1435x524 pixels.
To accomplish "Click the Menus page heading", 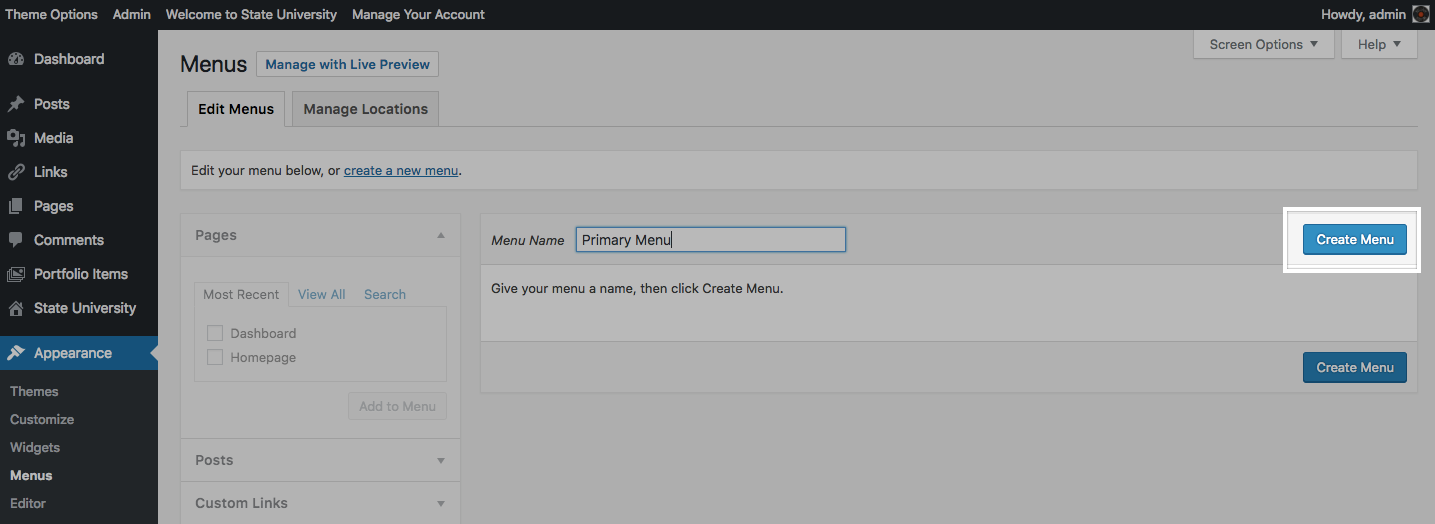I will [213, 64].
